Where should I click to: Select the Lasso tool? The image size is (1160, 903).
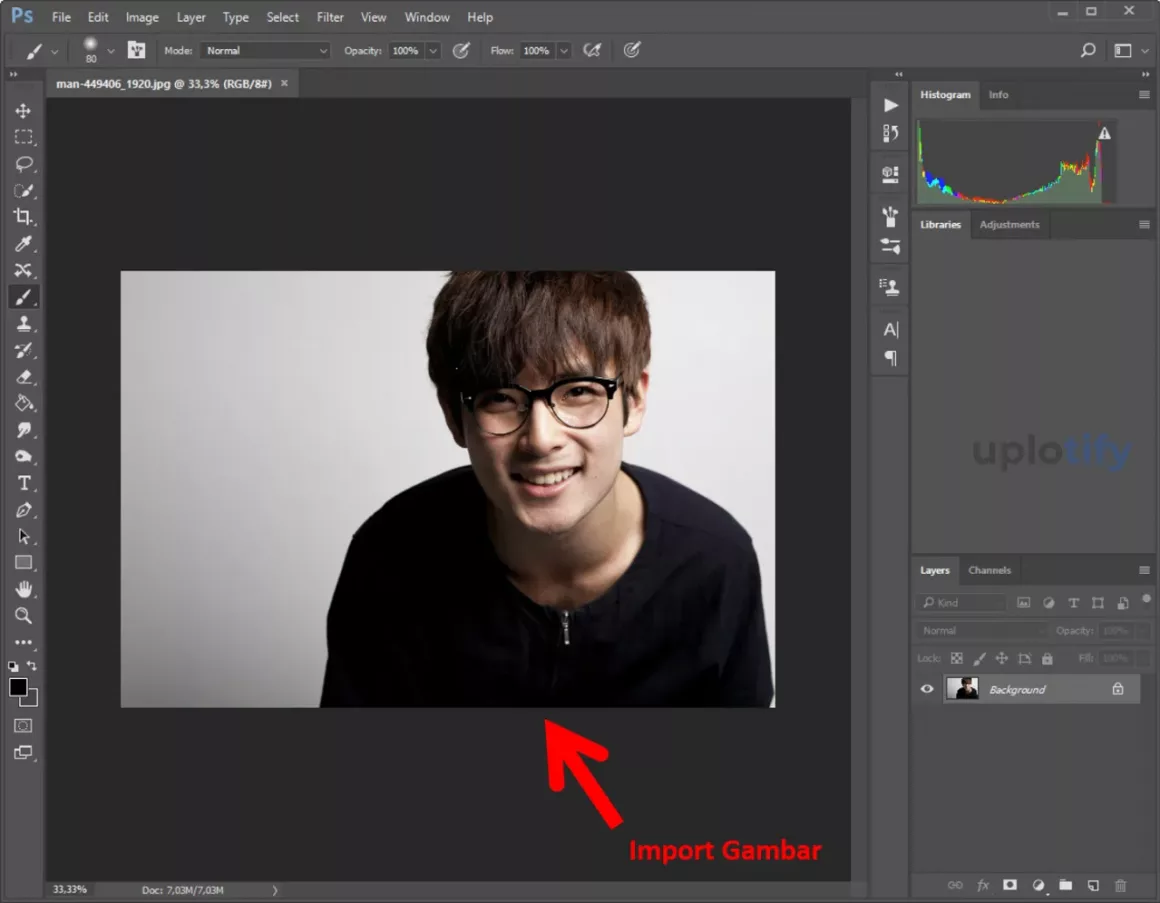pyautogui.click(x=23, y=164)
